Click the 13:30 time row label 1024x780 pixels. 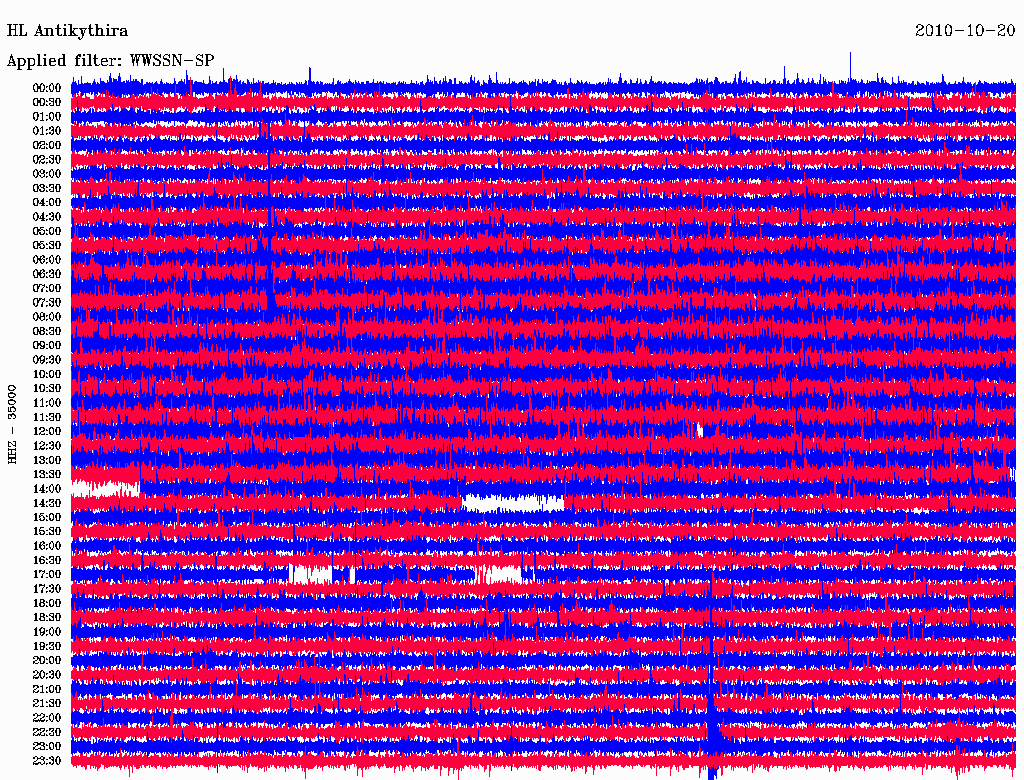47,474
